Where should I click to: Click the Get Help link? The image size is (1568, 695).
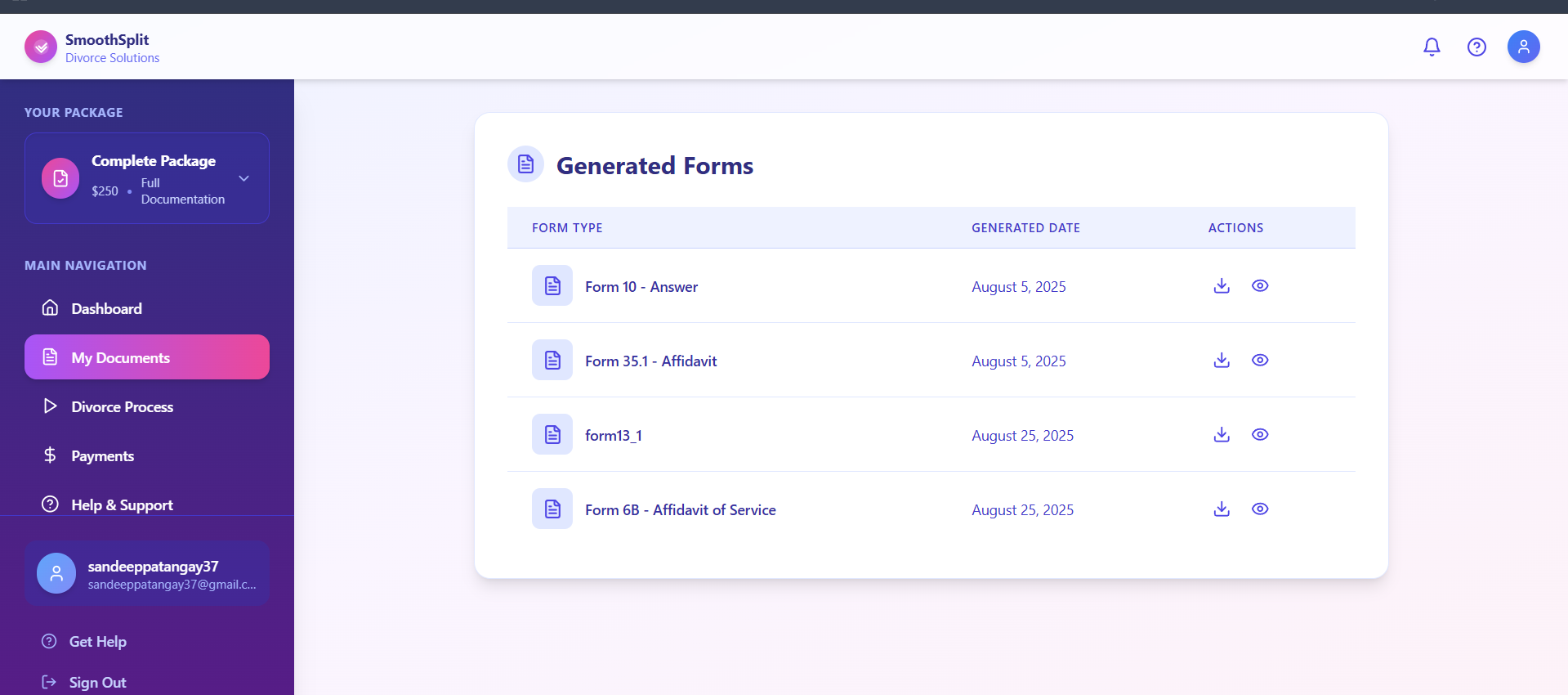click(97, 641)
